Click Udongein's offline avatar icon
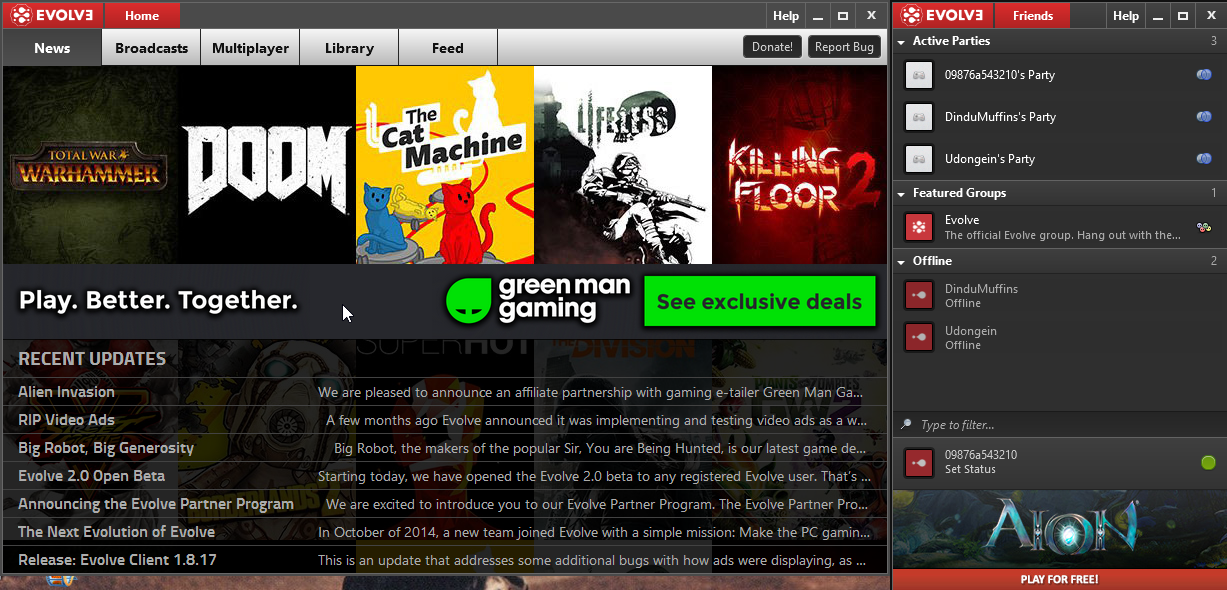The image size is (1227, 590). [918, 337]
